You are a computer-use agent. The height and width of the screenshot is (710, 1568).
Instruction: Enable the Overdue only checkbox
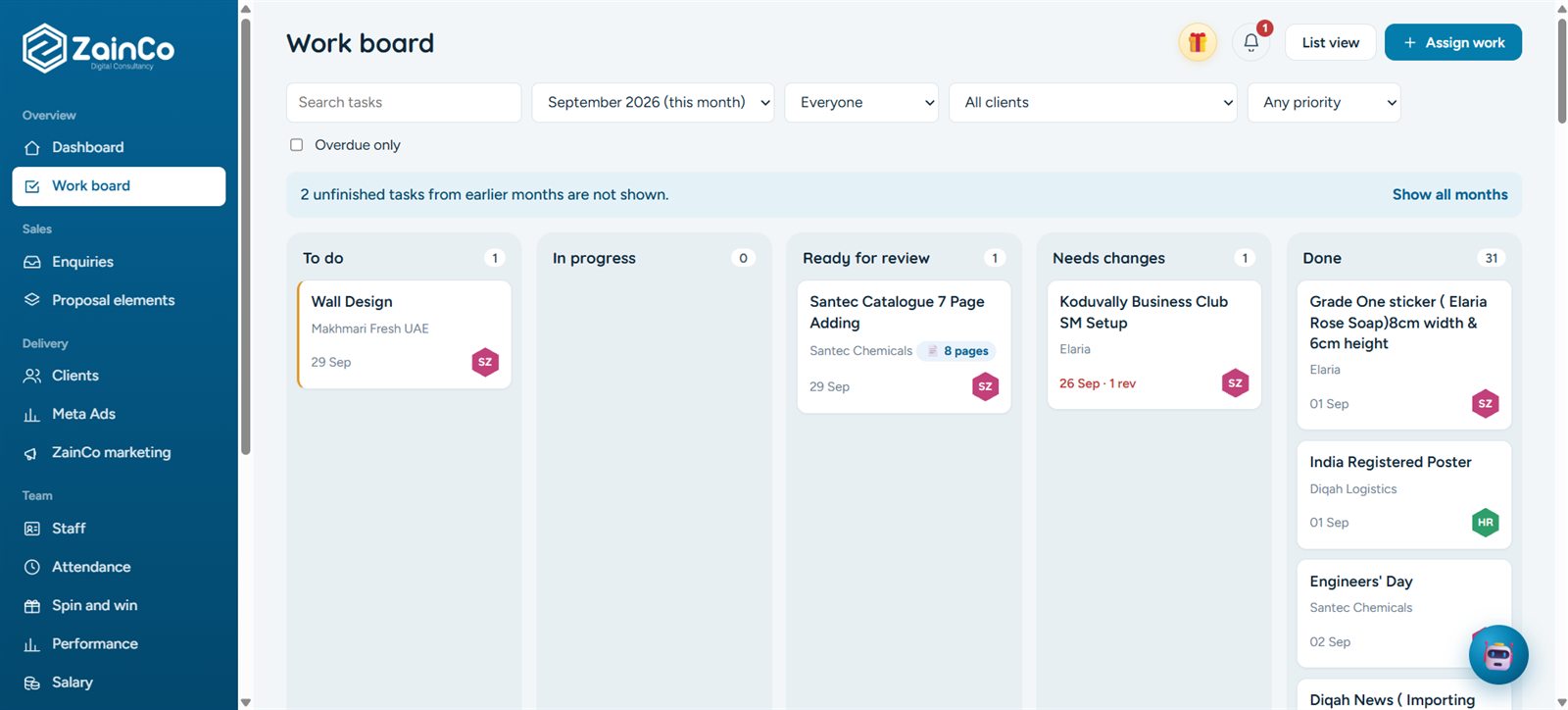point(296,145)
